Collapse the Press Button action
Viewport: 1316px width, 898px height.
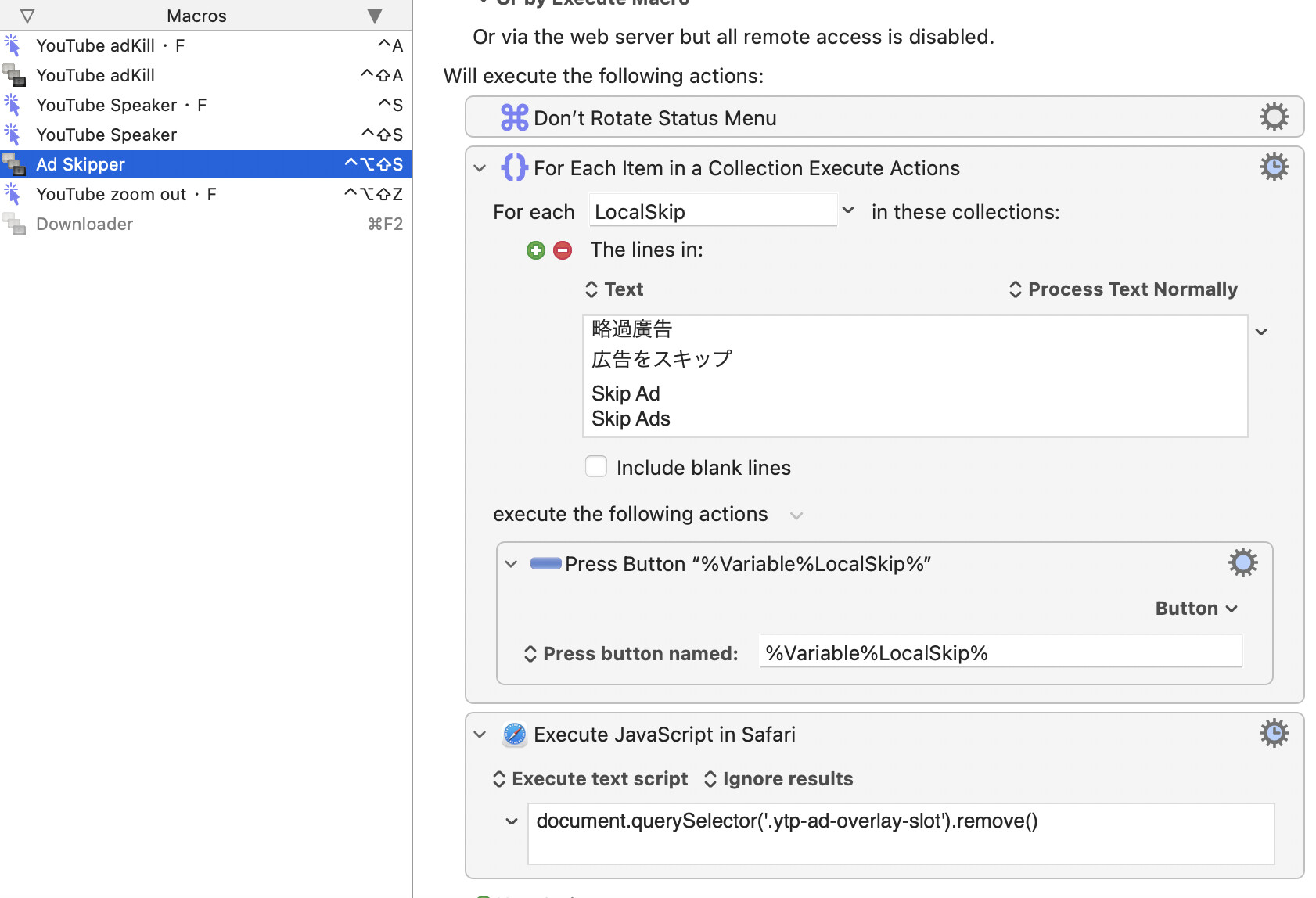[x=512, y=564]
